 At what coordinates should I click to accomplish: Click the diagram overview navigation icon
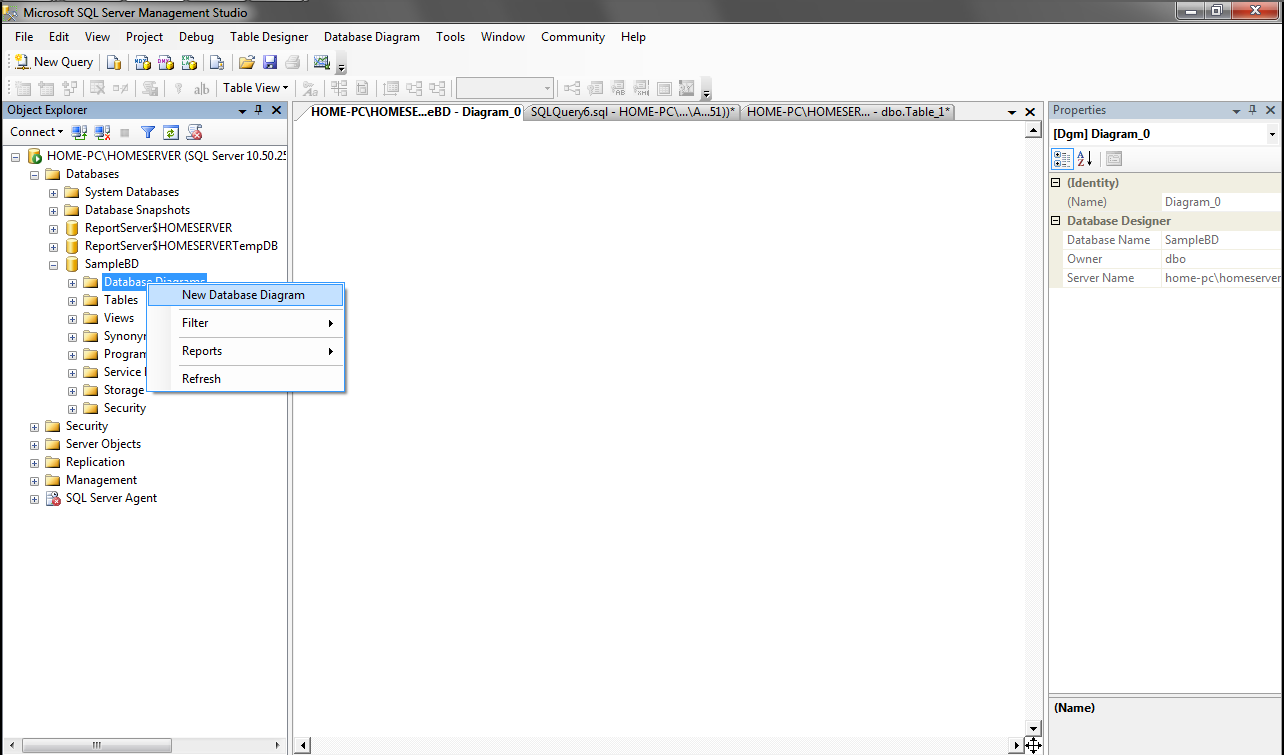[x=1034, y=745]
